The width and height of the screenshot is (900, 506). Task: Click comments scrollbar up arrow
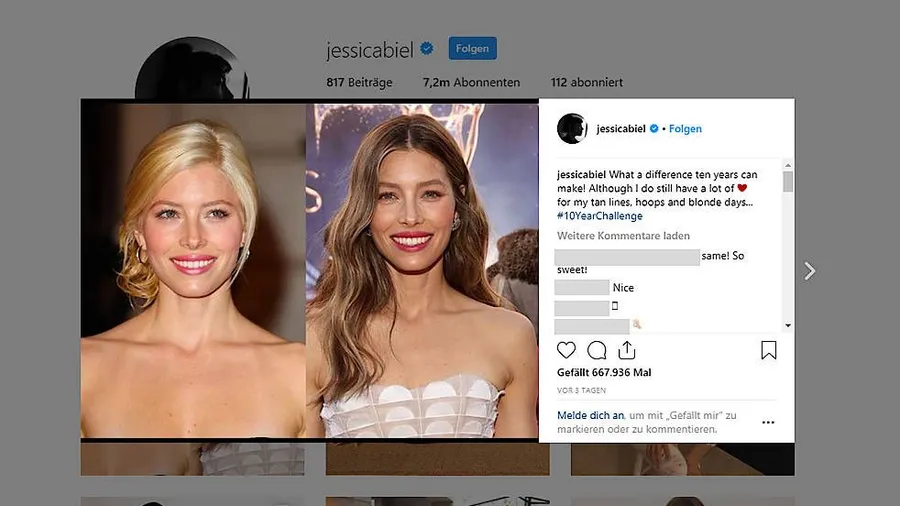(x=788, y=165)
